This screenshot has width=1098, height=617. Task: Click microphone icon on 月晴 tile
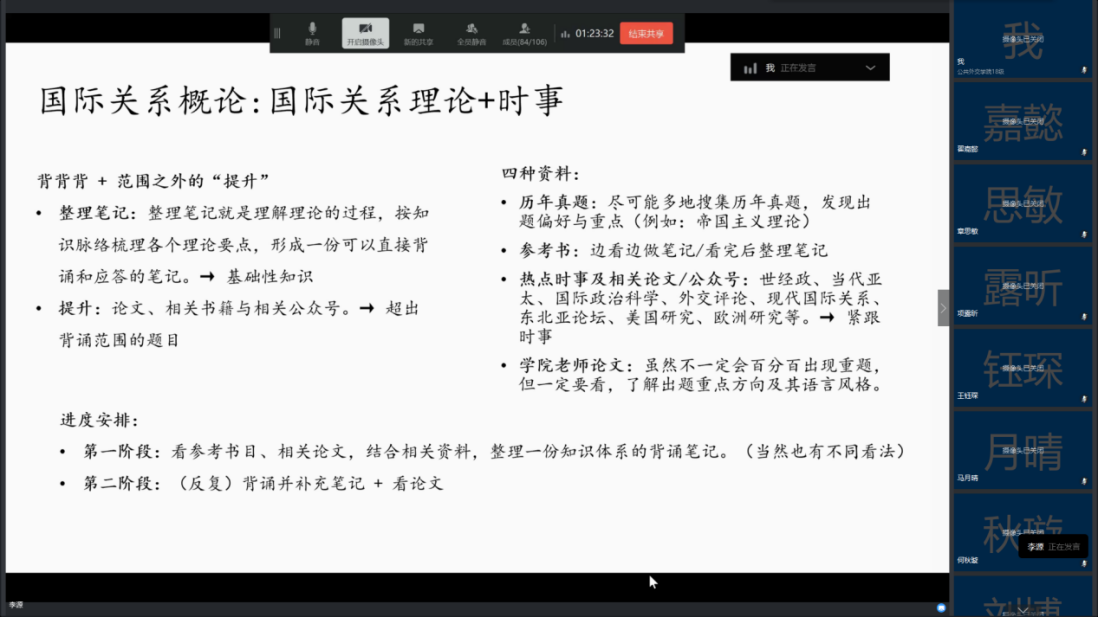1084,479
